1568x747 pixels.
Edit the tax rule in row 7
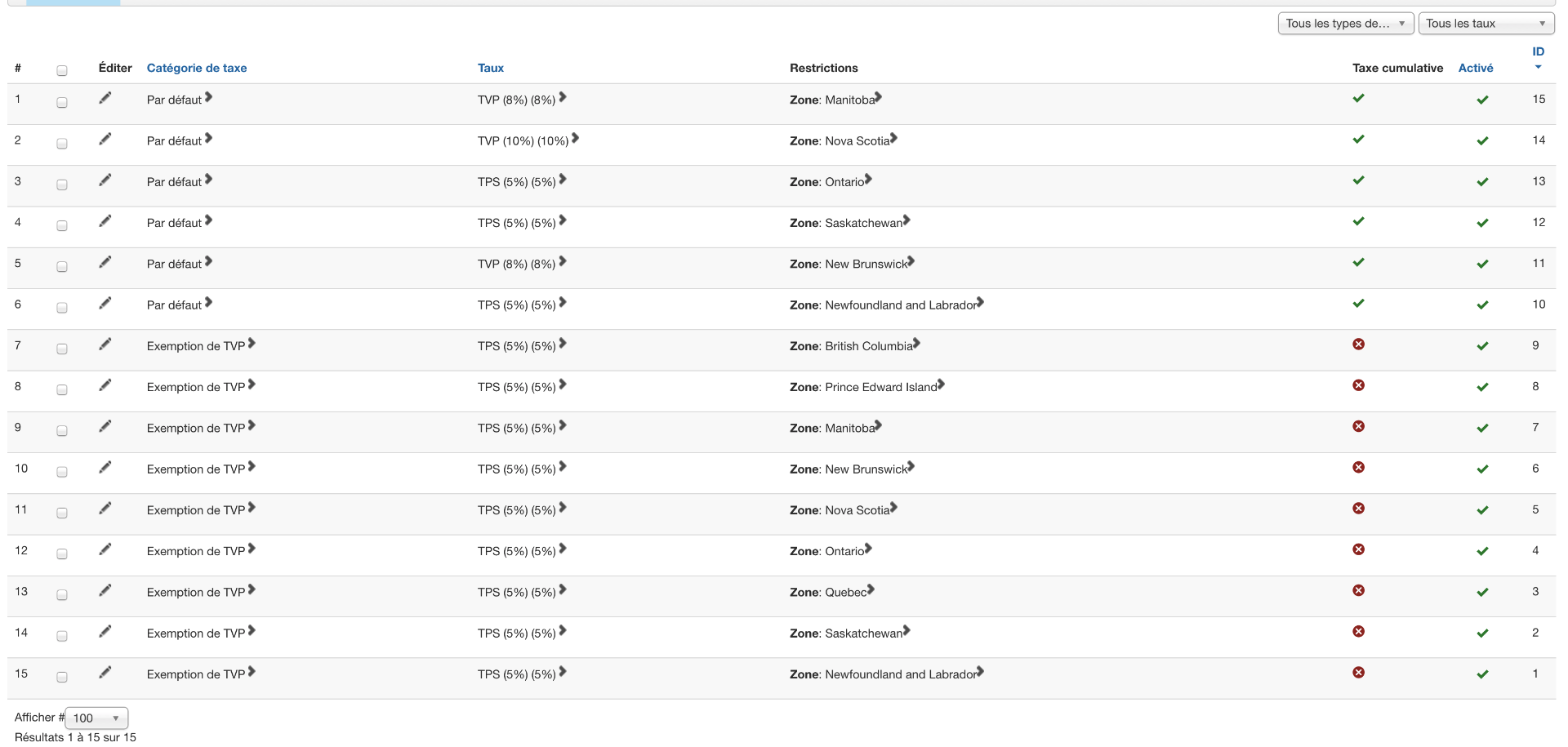click(x=105, y=345)
